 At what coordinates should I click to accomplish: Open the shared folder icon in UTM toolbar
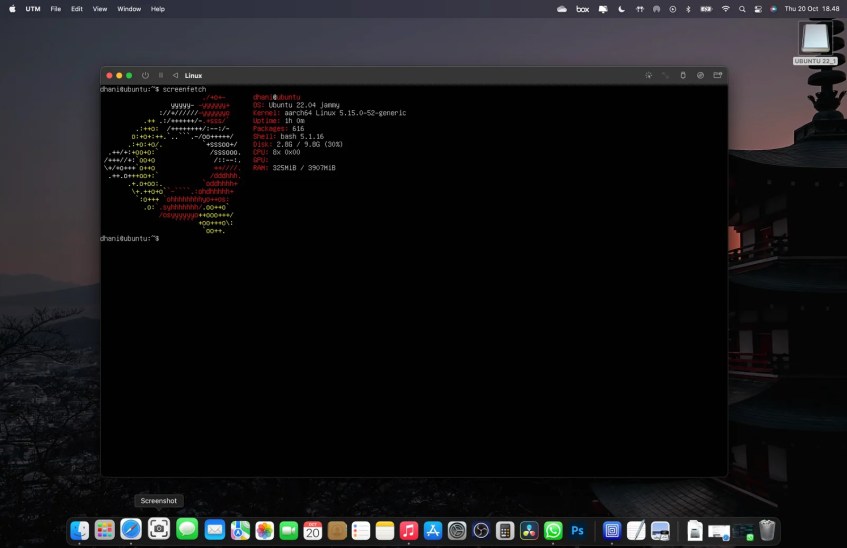click(717, 76)
